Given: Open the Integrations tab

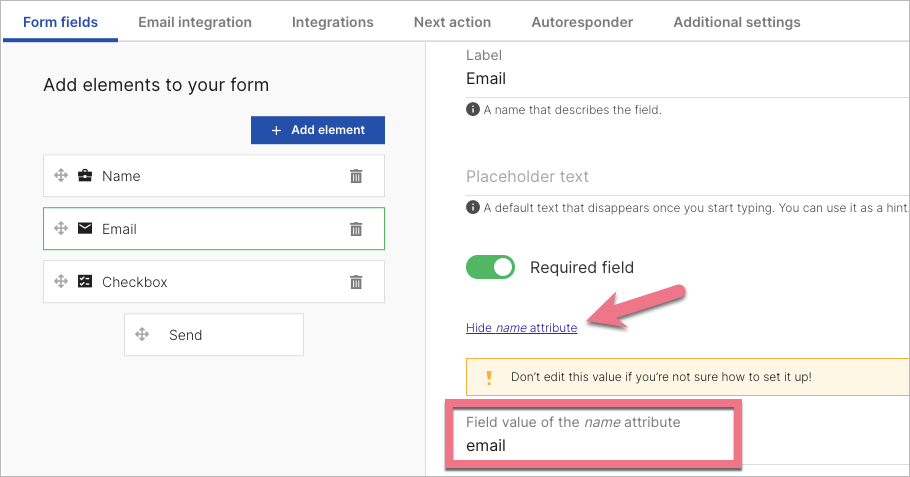Looking at the screenshot, I should coord(332,22).
